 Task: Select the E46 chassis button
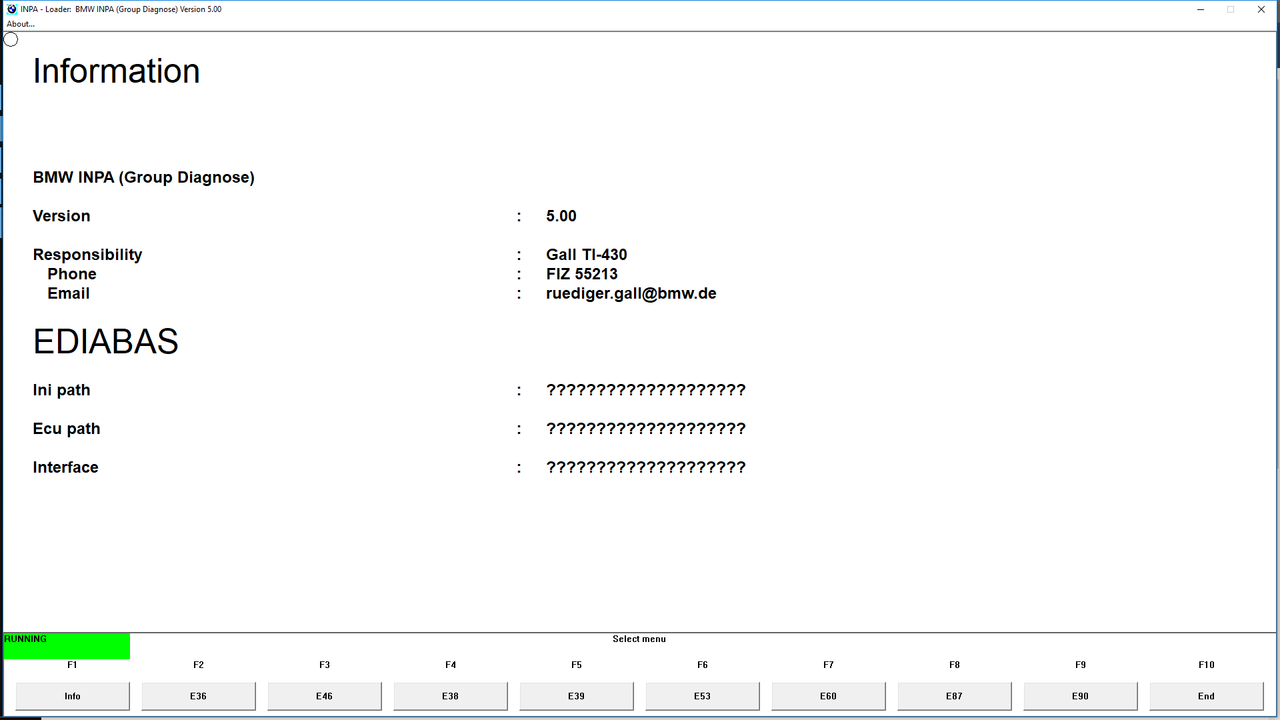[x=324, y=696]
